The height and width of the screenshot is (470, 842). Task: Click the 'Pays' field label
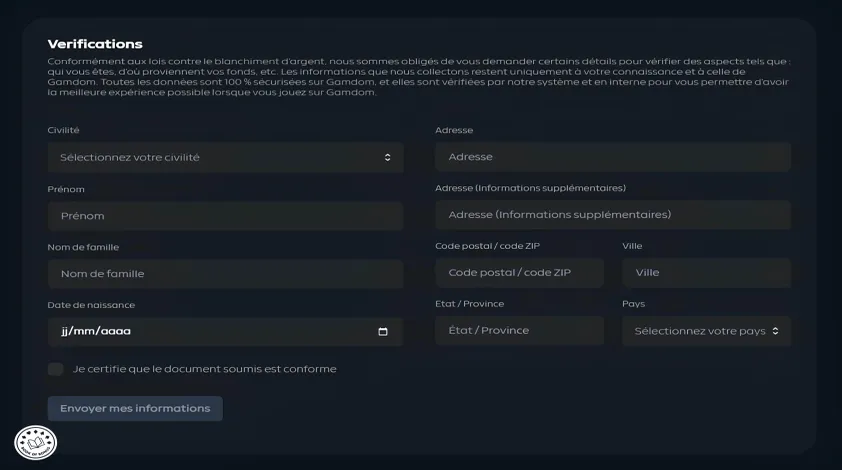coord(634,303)
